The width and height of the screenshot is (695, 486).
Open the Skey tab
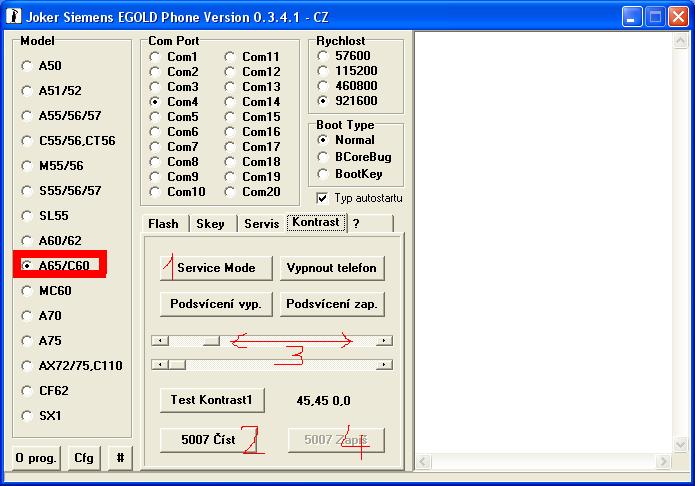click(x=211, y=224)
